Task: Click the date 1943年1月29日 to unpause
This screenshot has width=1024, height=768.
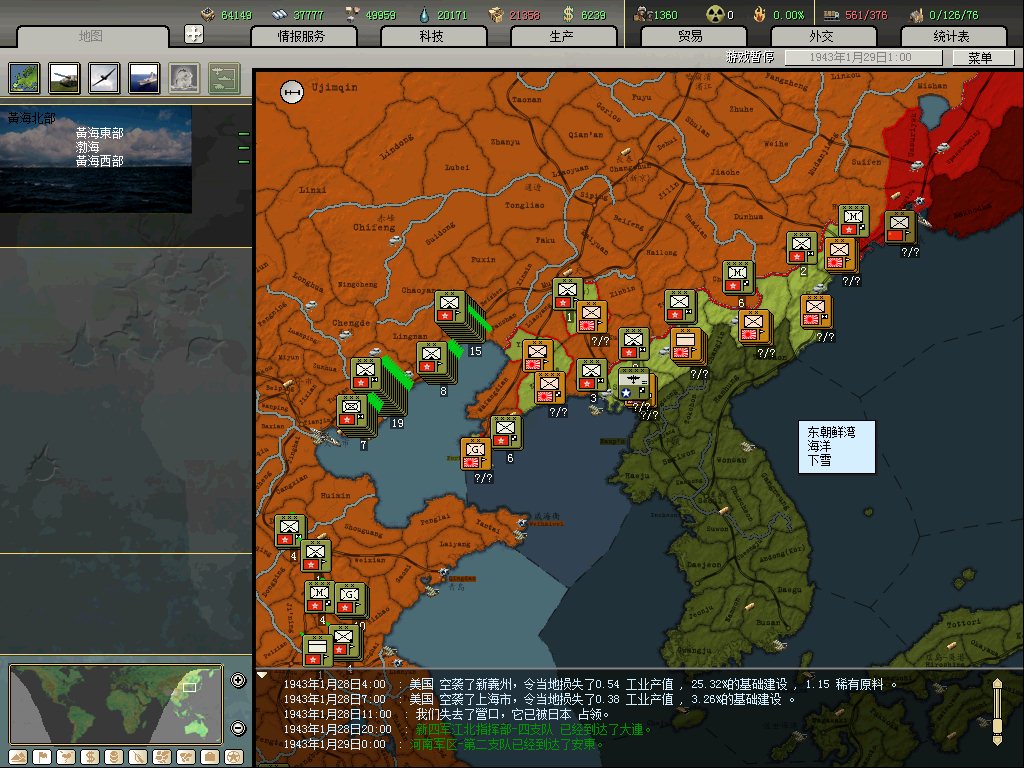Action: [863, 58]
